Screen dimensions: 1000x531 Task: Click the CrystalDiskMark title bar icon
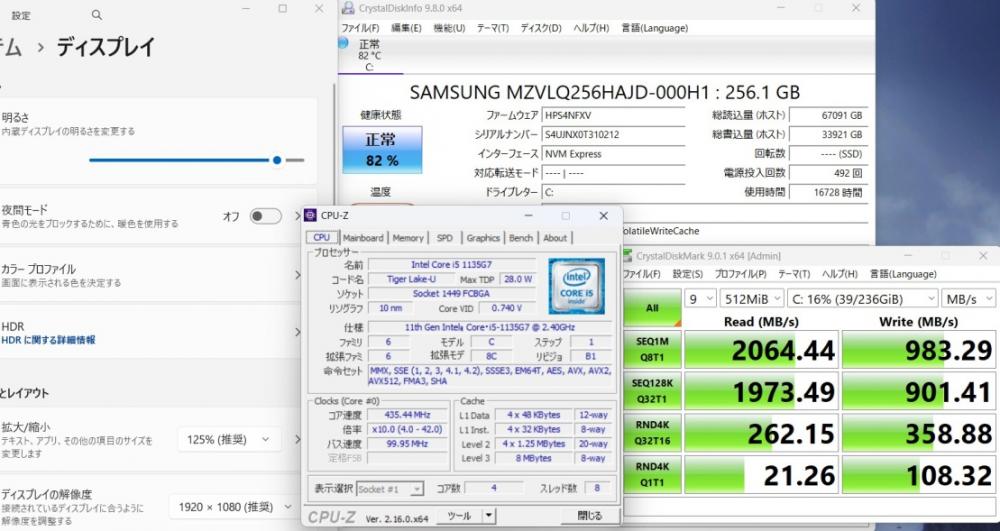click(x=627, y=256)
